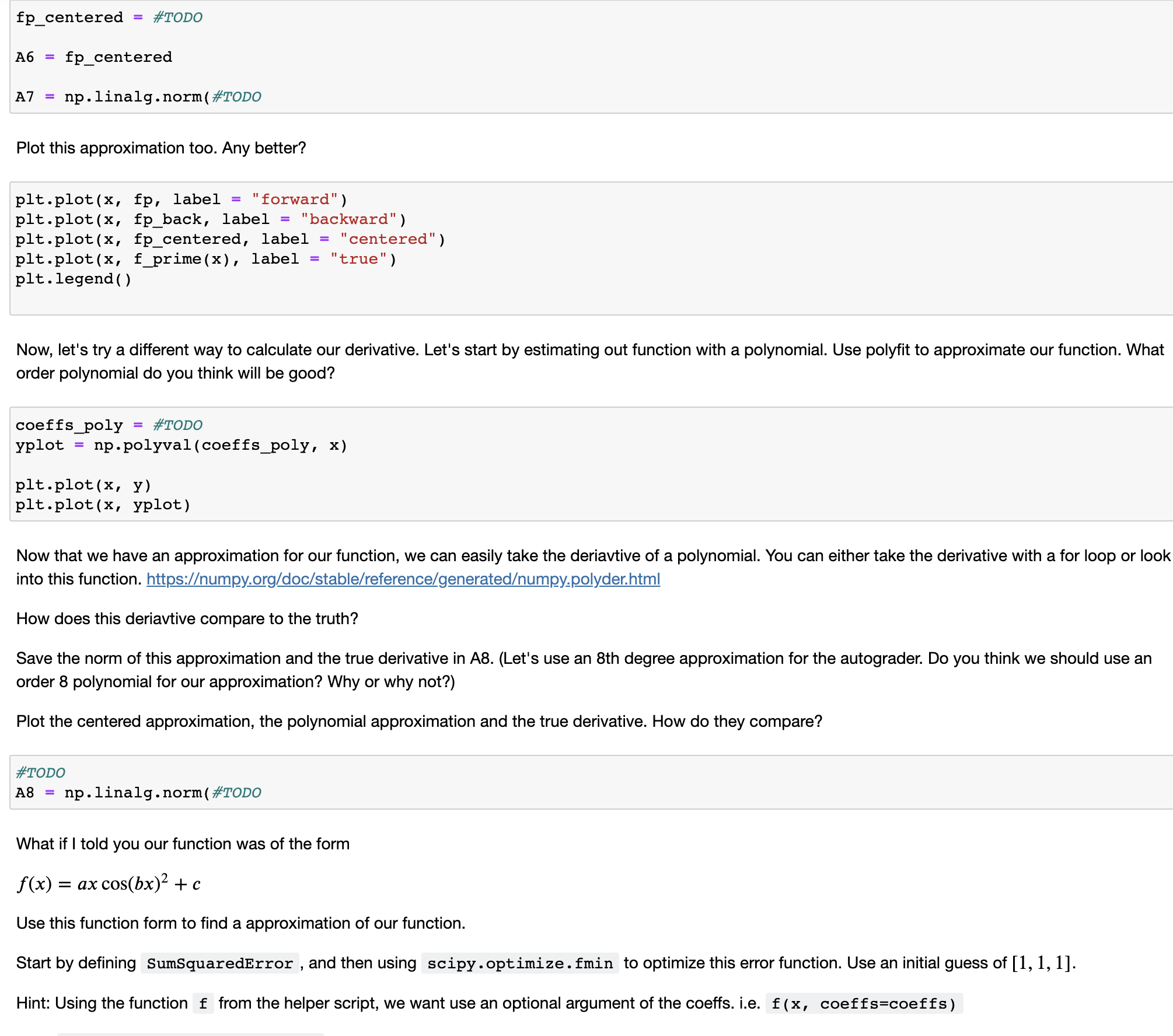Image resolution: width=1173 pixels, height=1036 pixels.
Task: Click the plot line labeled "forward"
Action: point(181,199)
